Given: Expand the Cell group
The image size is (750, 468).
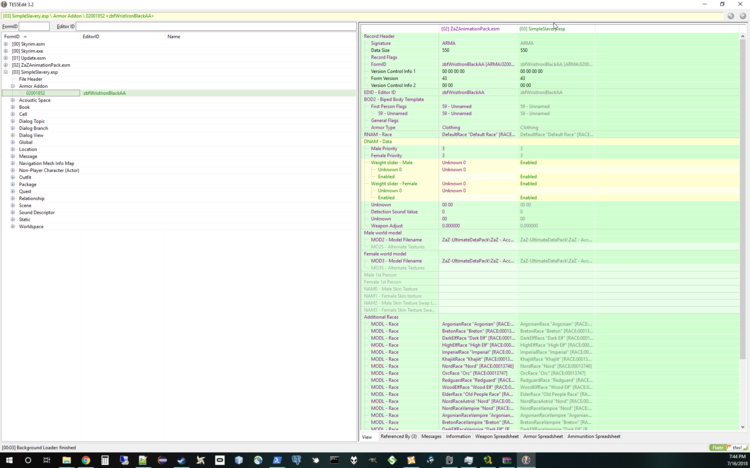Looking at the screenshot, I should pos(13,114).
